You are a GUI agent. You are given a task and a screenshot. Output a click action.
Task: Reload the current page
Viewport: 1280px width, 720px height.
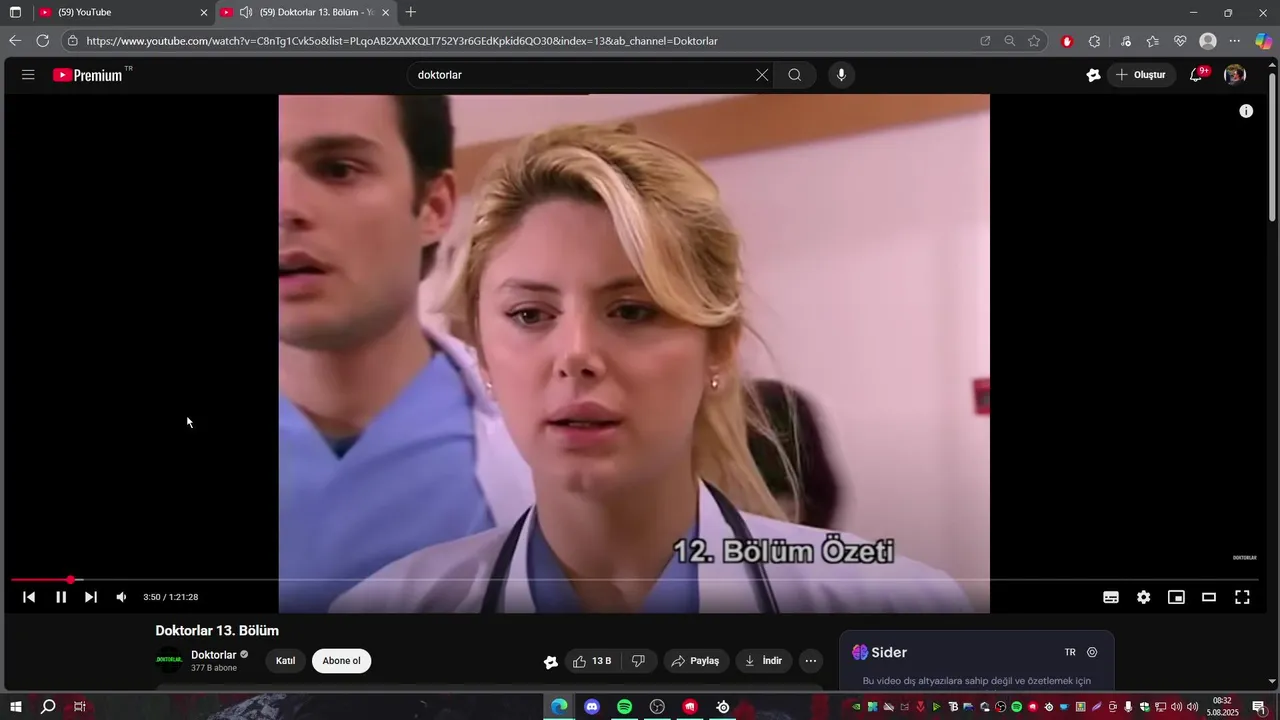point(42,41)
